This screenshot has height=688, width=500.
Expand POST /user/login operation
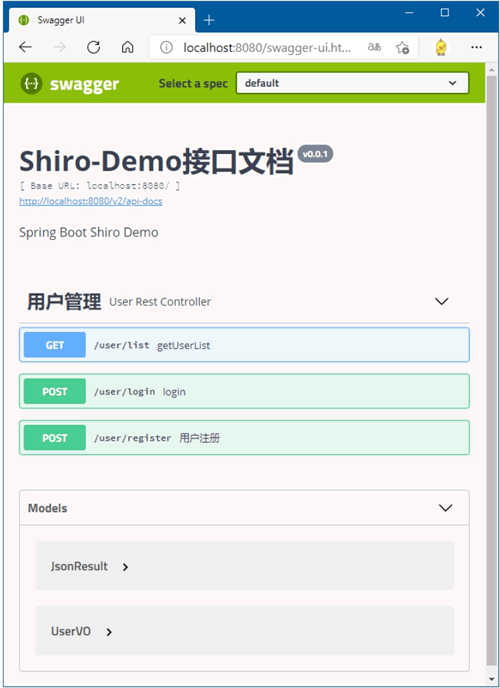[x=244, y=391]
